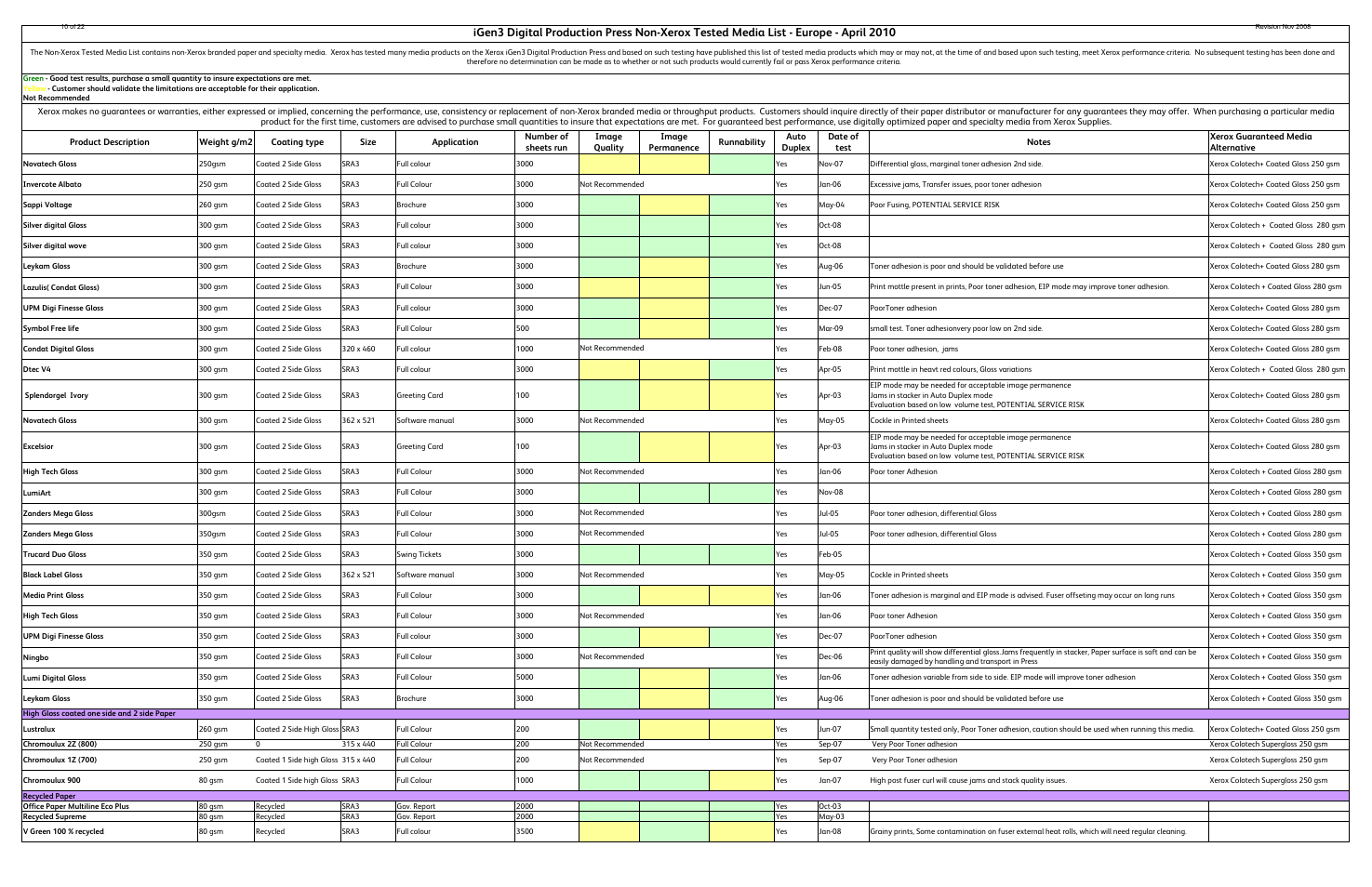Select the 'Trucard Duo Gloss' product cell
1372x887 pixels.
(110, 554)
